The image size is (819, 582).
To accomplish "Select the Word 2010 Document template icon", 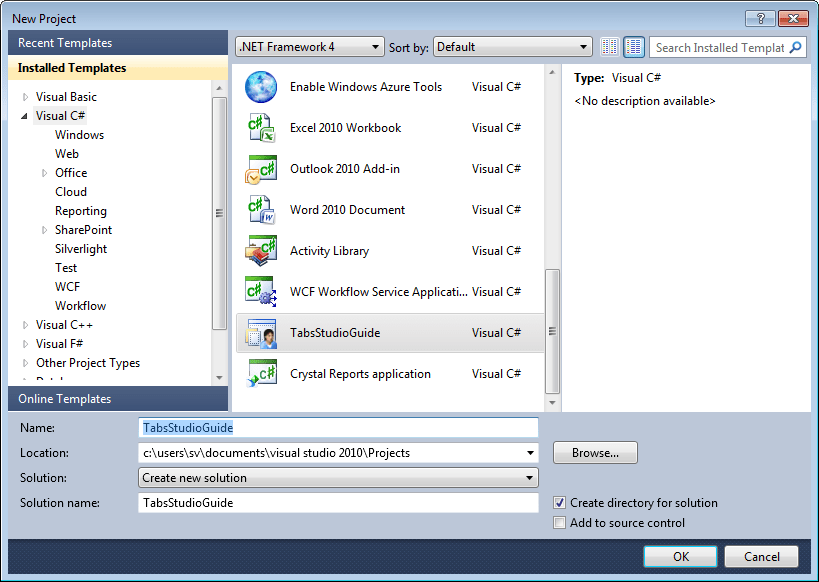I will (x=260, y=210).
